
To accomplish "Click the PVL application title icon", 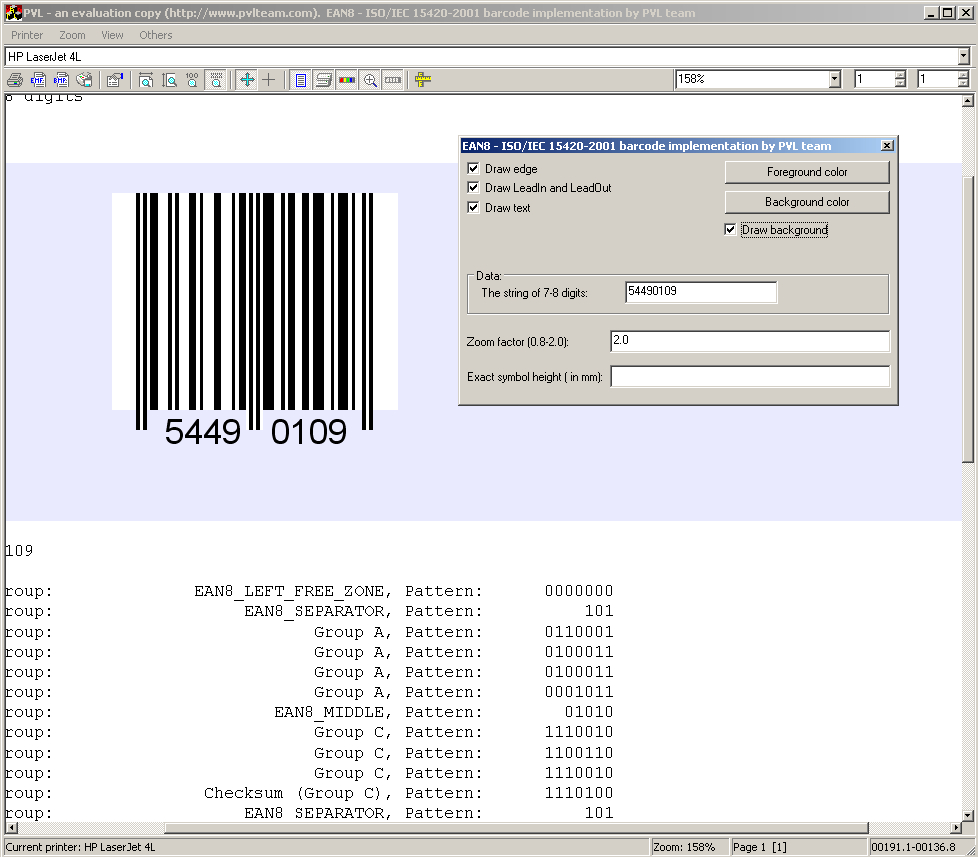I will [12, 12].
